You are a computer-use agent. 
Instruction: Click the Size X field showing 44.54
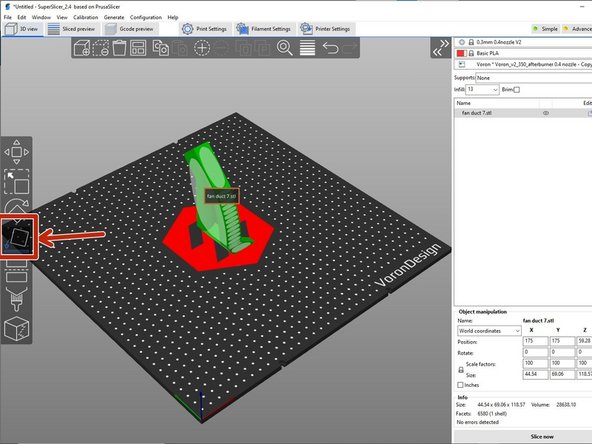[x=535, y=374]
